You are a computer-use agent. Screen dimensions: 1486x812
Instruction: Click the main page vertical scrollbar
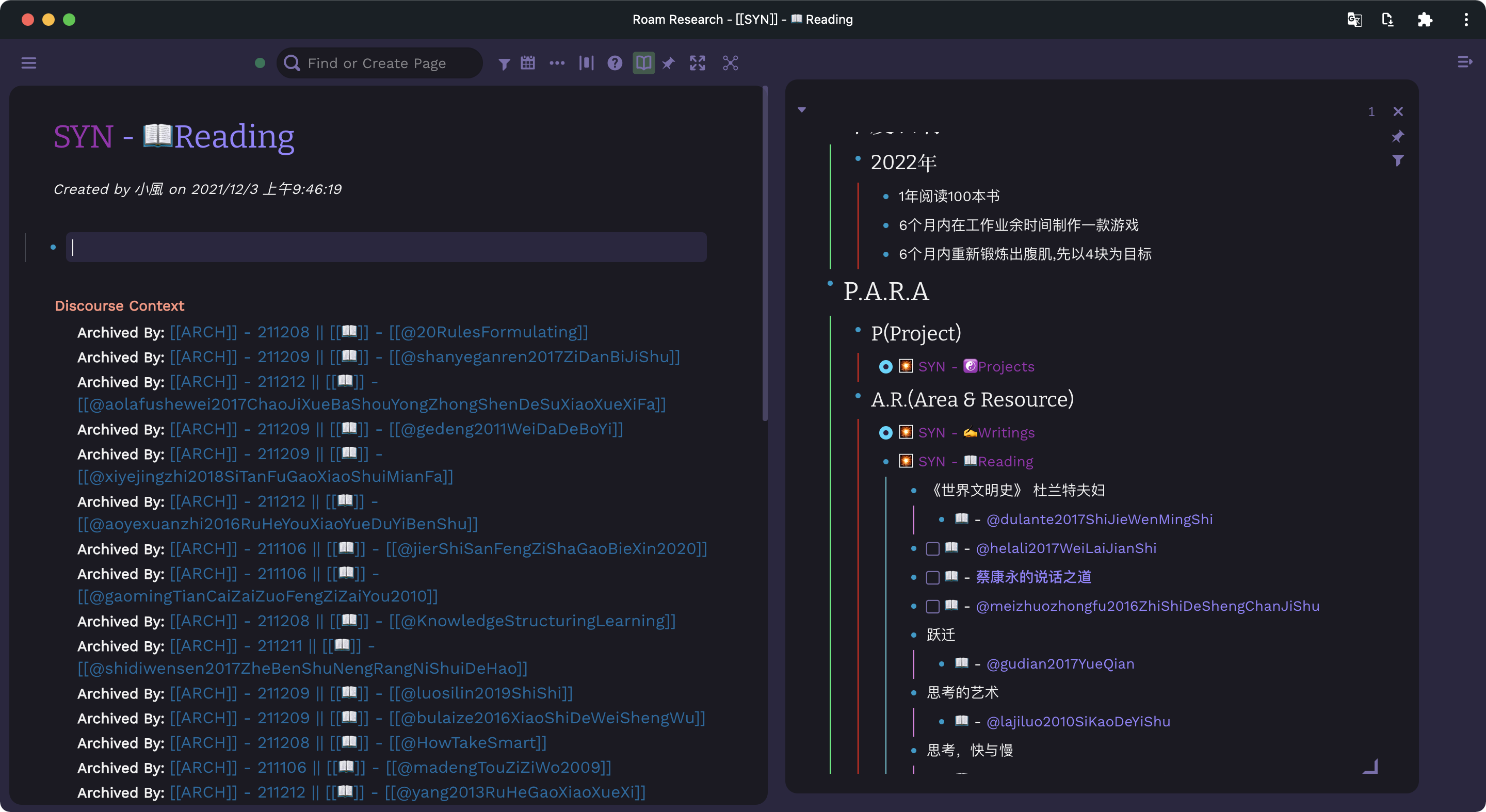[765, 254]
